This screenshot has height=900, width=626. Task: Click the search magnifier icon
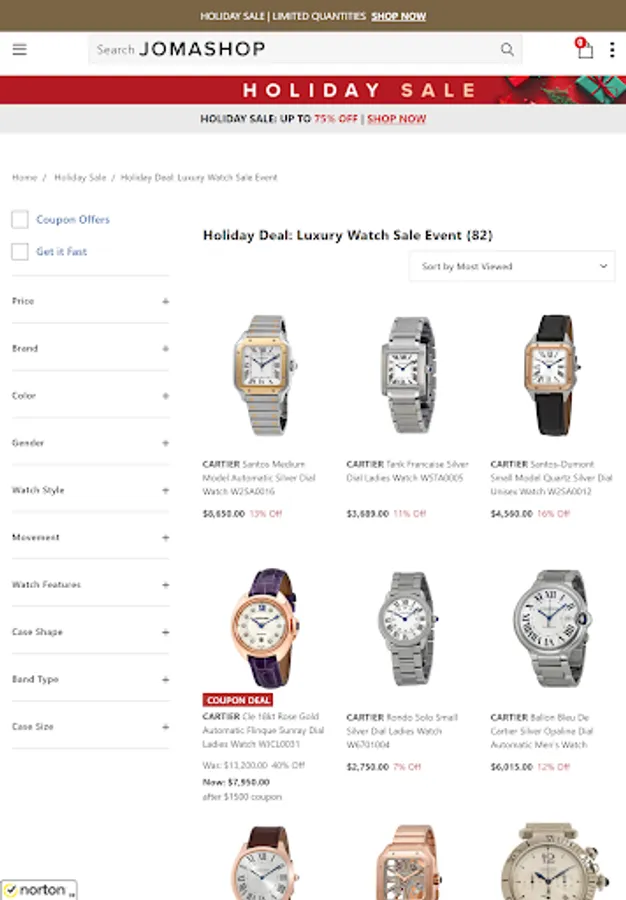[x=507, y=49]
